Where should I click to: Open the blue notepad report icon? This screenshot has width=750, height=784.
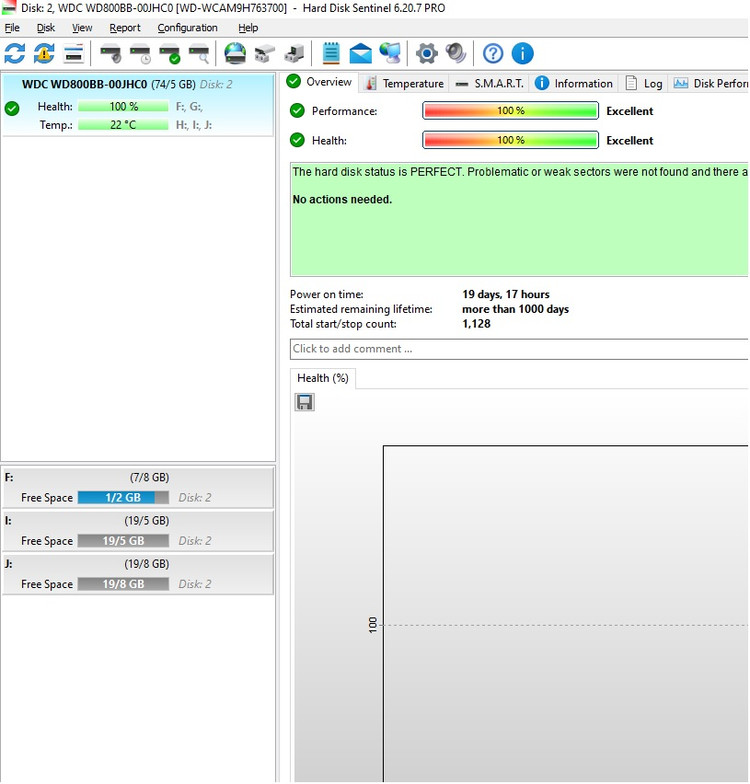tap(331, 54)
